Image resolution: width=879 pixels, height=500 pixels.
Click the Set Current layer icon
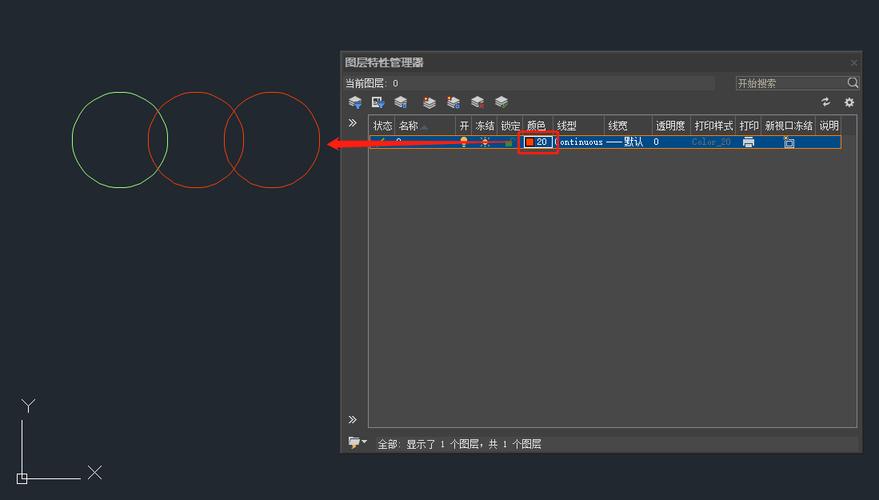coord(501,102)
